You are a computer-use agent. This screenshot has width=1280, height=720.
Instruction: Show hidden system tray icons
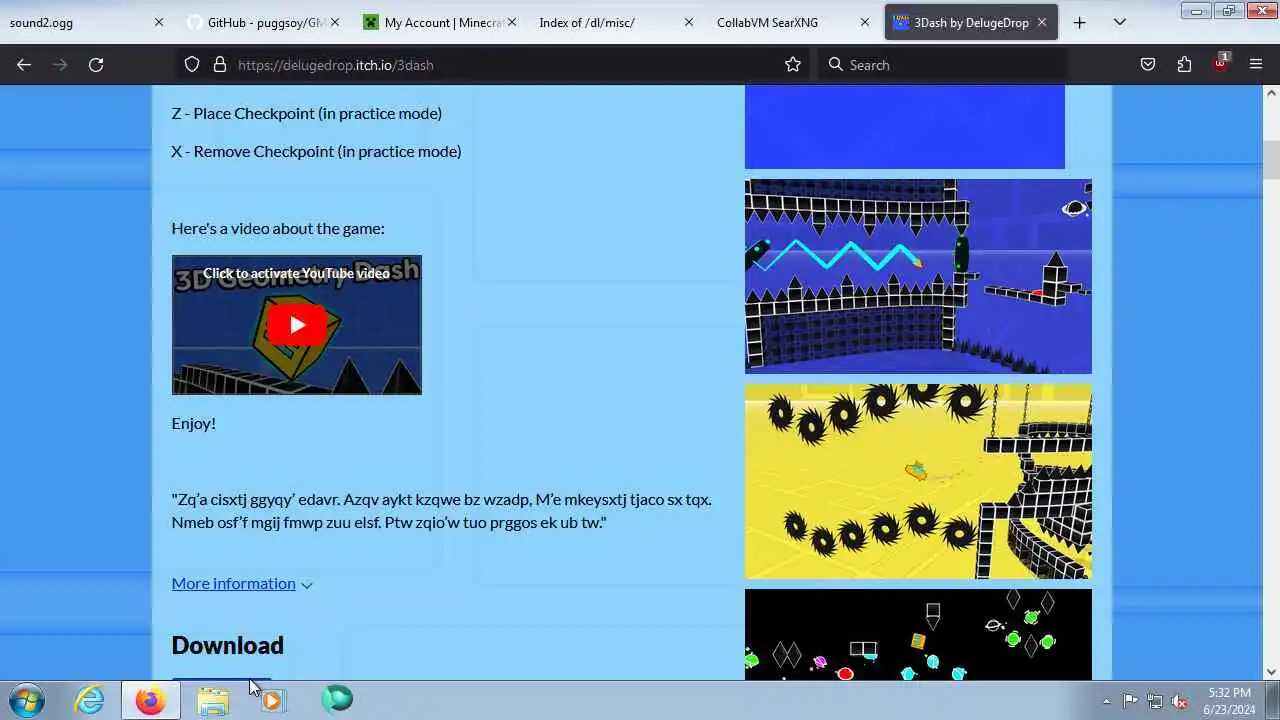tap(1106, 701)
